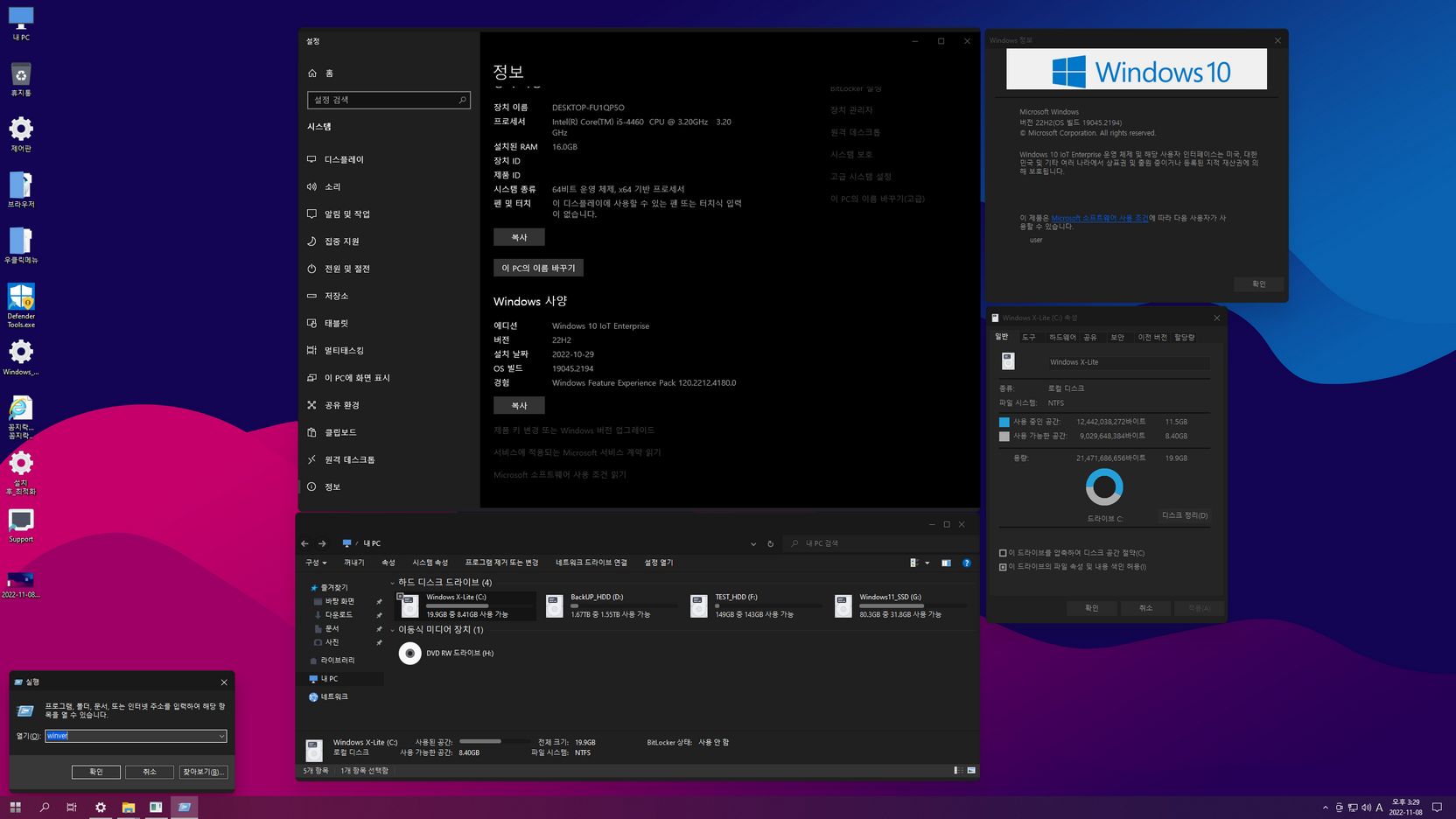Select the TEST_HDD (F:) drive
The height and width of the screenshot is (819, 1456).
point(756,605)
